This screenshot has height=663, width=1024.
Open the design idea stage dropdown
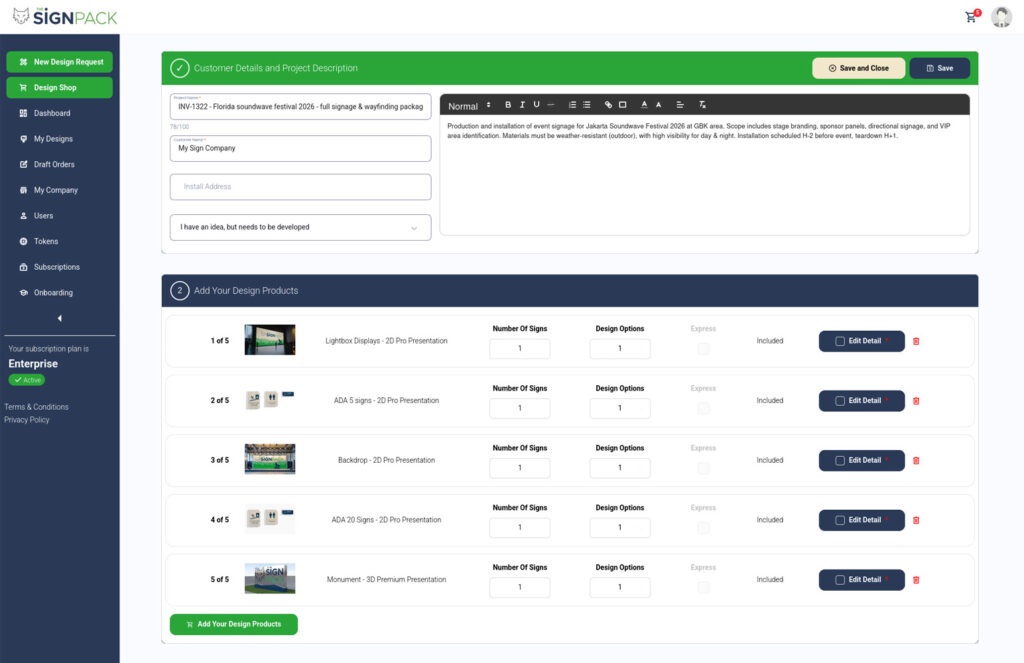pyautogui.click(x=300, y=227)
